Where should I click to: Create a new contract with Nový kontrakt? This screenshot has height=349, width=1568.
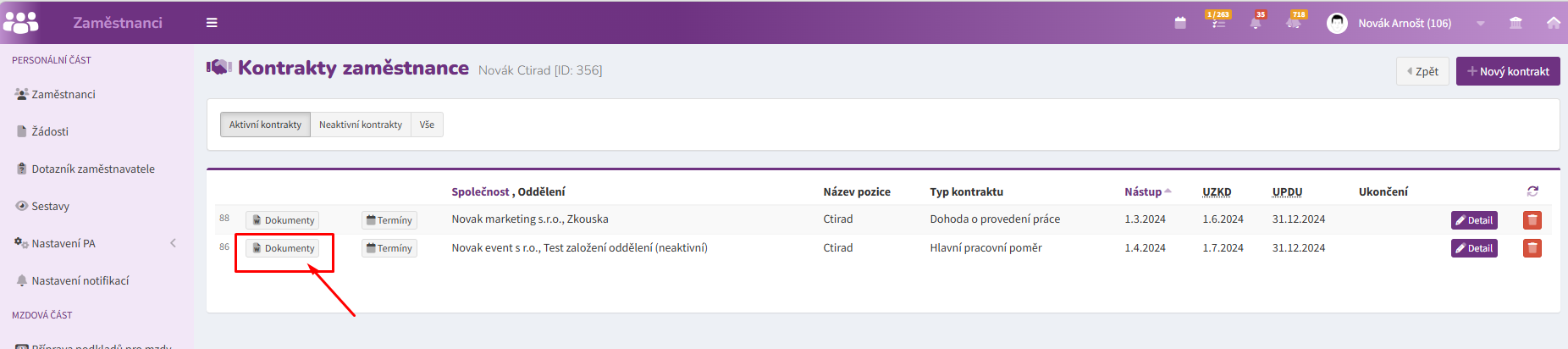1508,71
